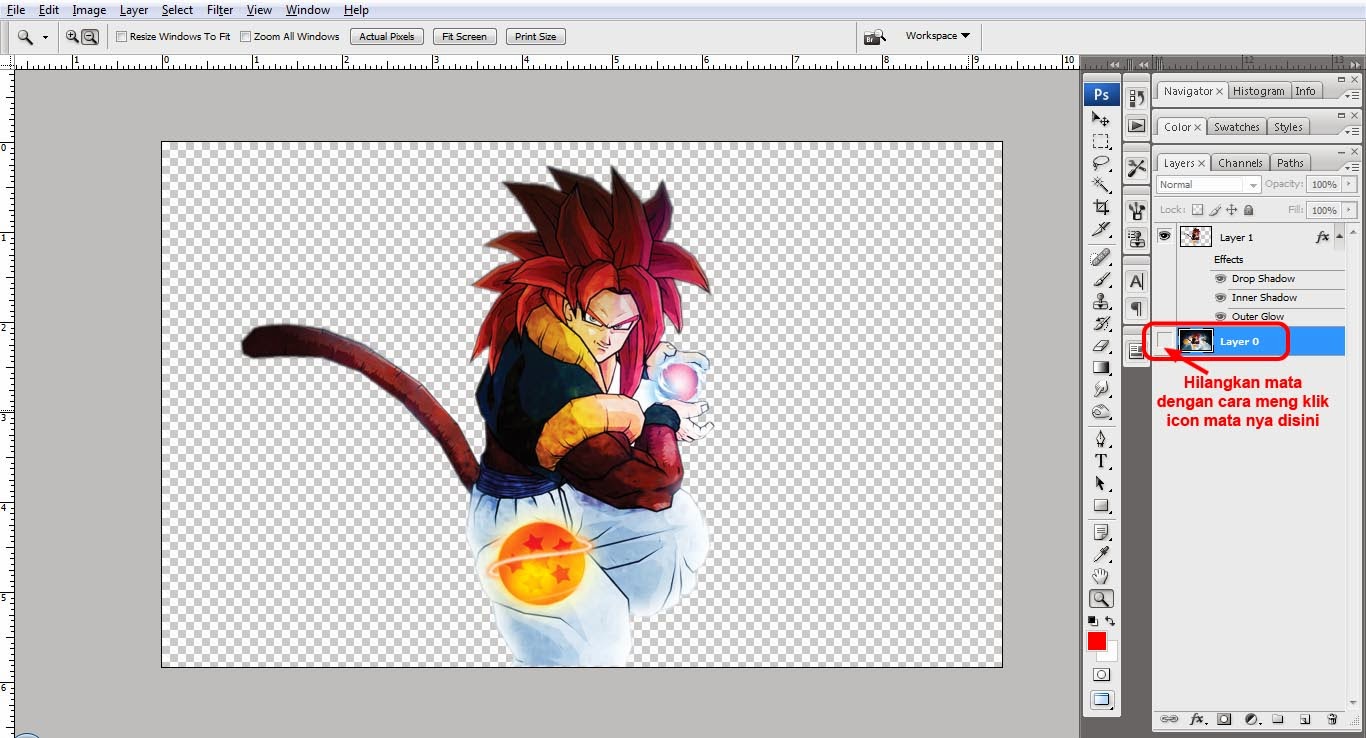Add a layer mask
Screen dimensions: 1366x738
click(x=1224, y=719)
